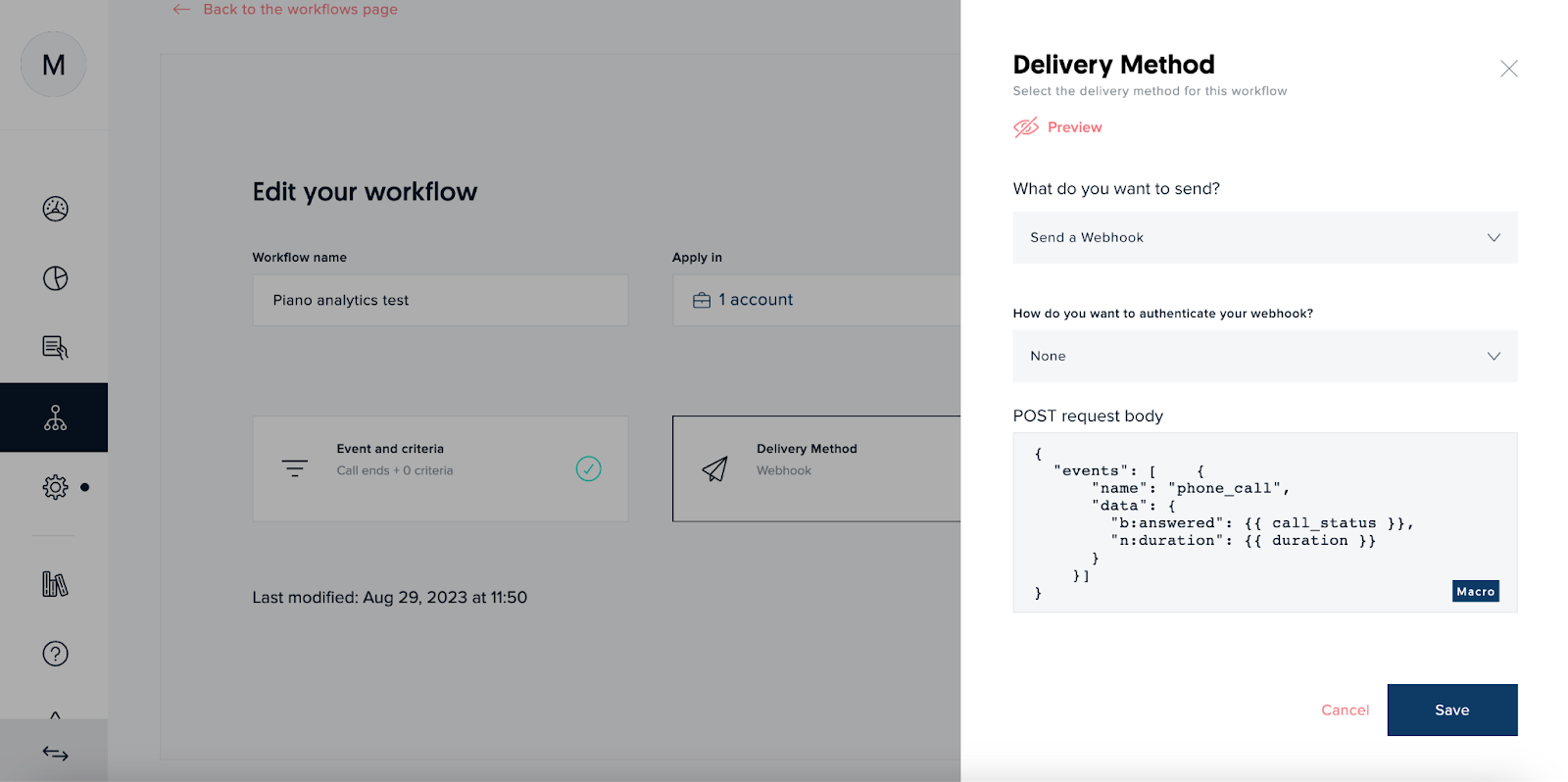The image size is (1568, 782).
Task: Expand the Send a Webhook dropdown
Action: (1264, 238)
